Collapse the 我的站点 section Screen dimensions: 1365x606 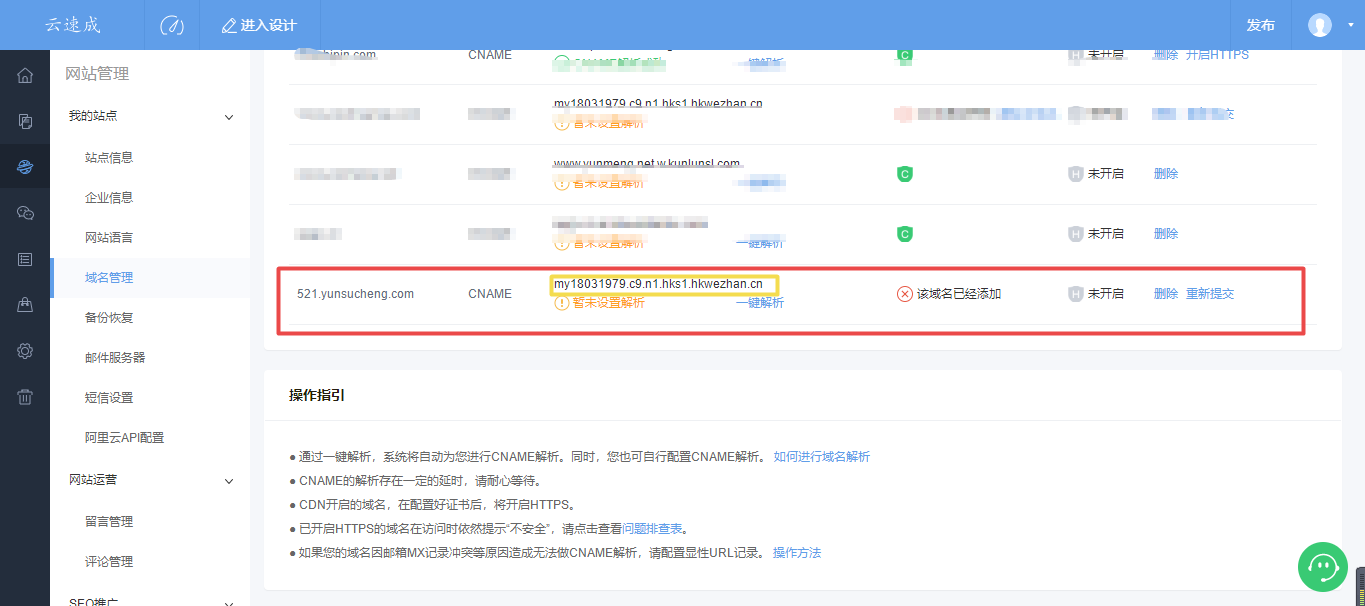[229, 117]
